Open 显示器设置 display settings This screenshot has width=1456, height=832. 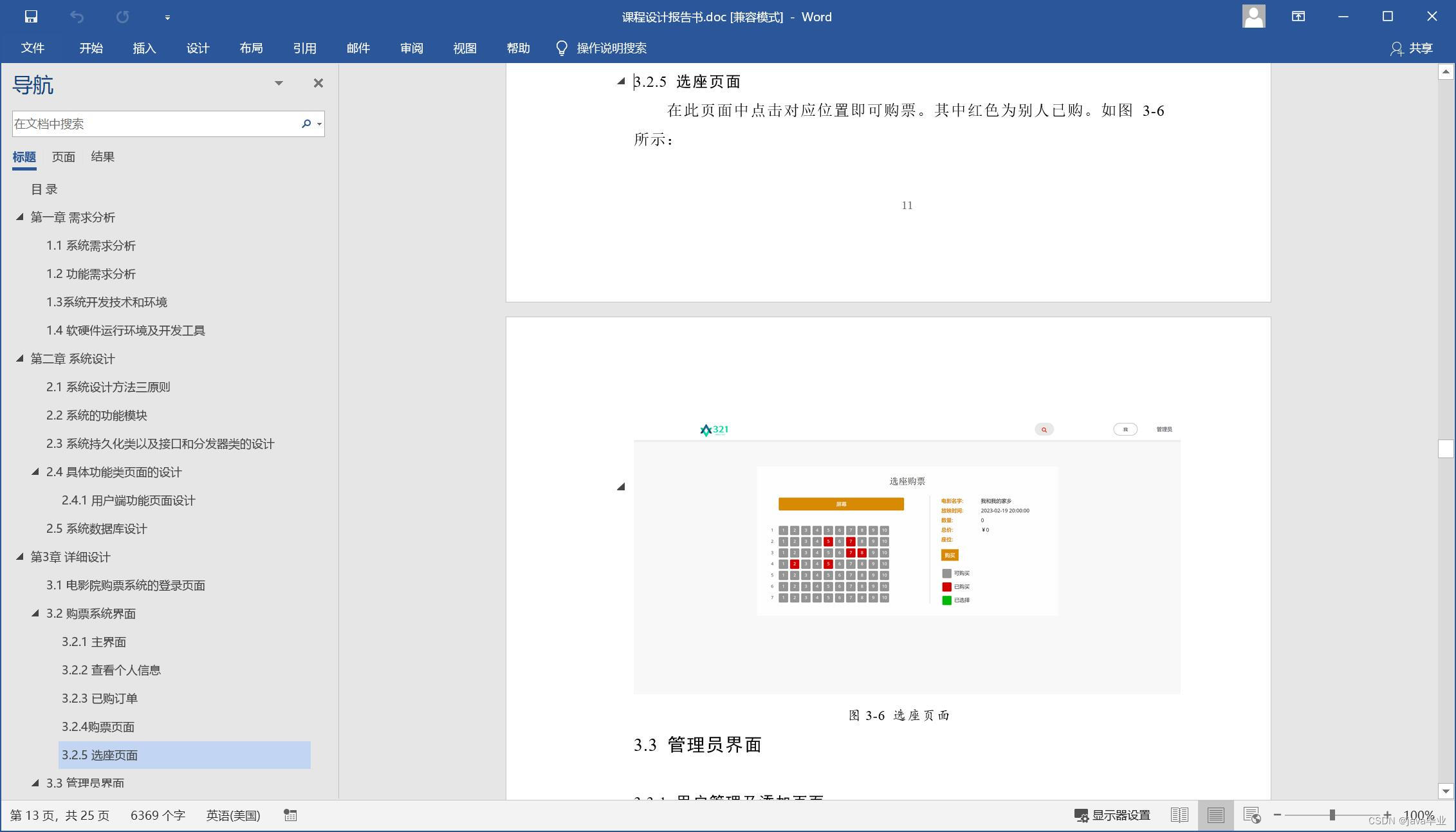(x=1112, y=816)
